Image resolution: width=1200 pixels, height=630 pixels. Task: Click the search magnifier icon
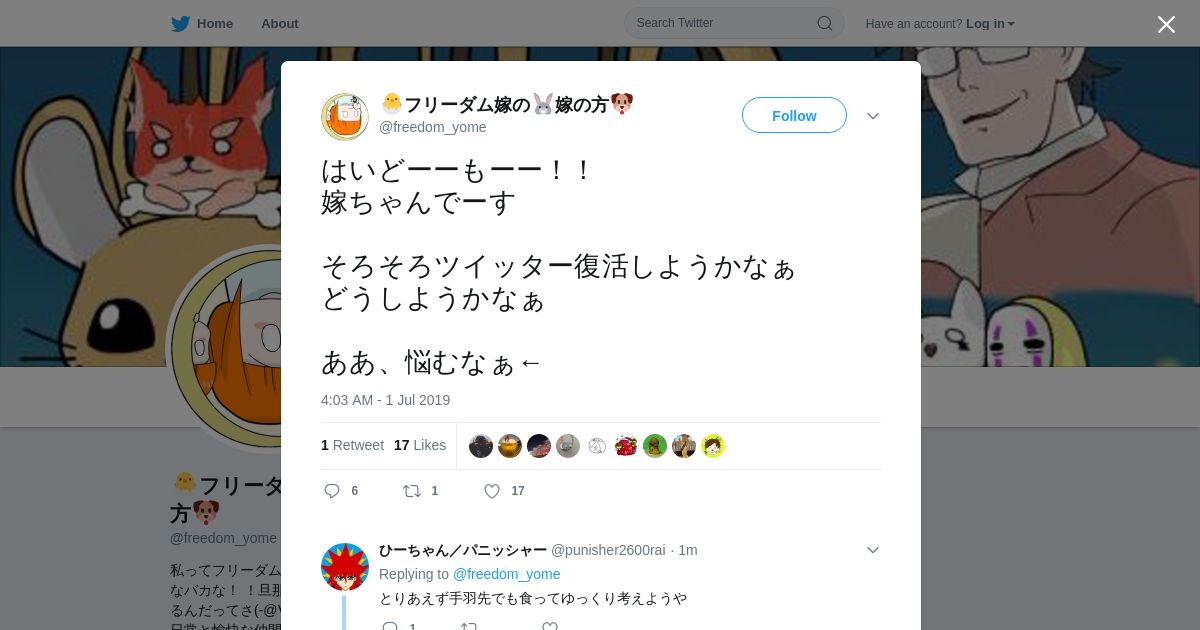pyautogui.click(x=824, y=23)
